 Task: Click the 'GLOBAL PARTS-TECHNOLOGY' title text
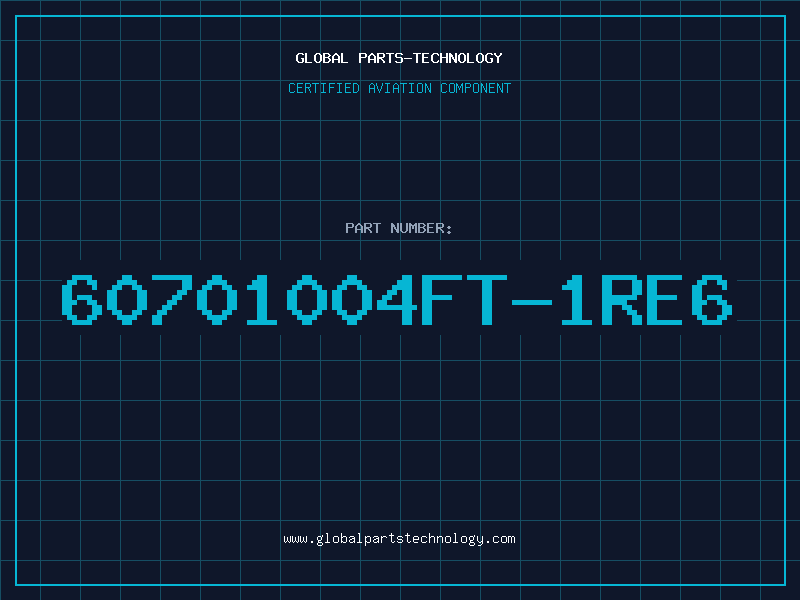pos(399,58)
